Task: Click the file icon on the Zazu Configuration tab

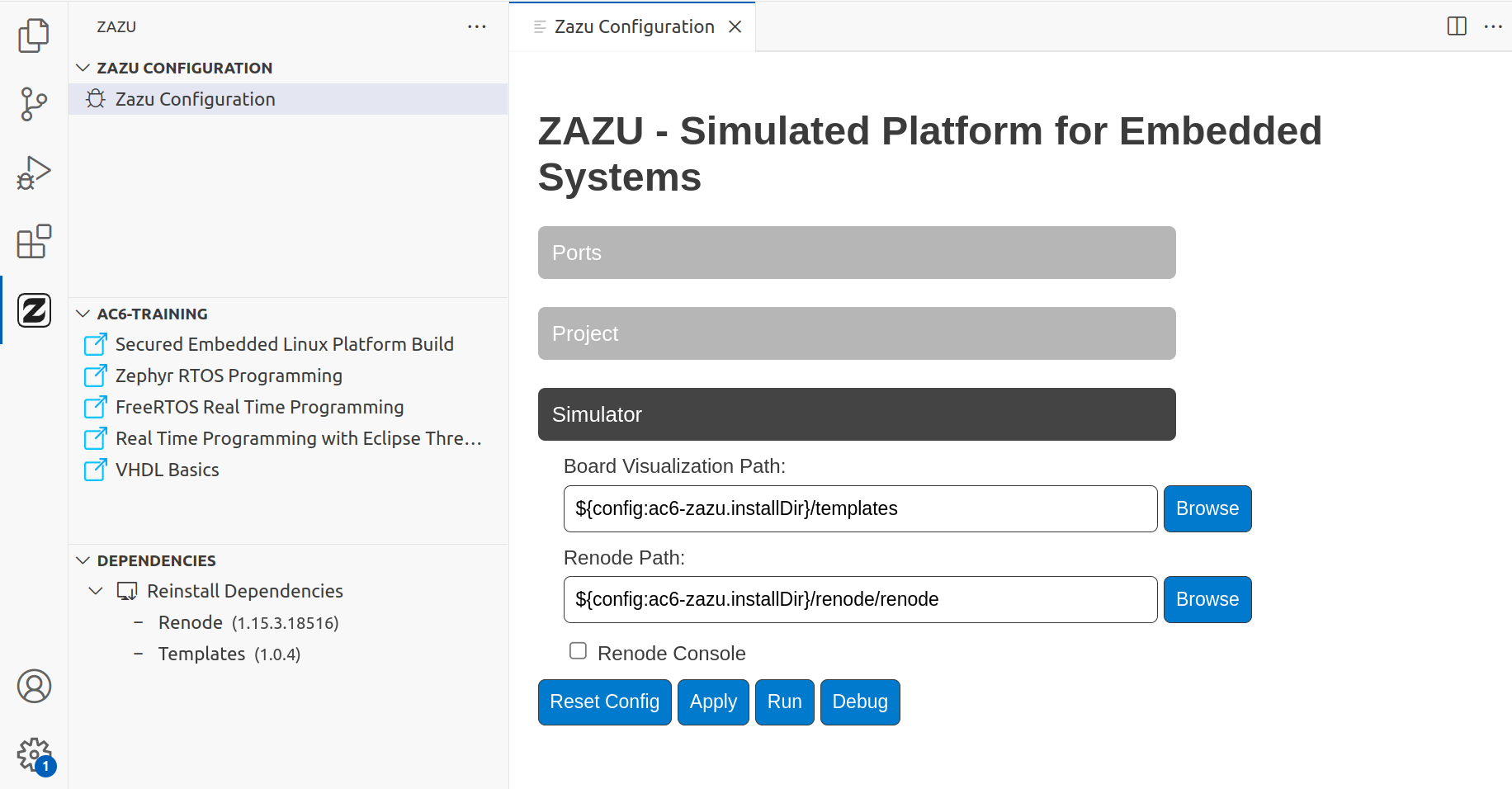Action: click(540, 27)
